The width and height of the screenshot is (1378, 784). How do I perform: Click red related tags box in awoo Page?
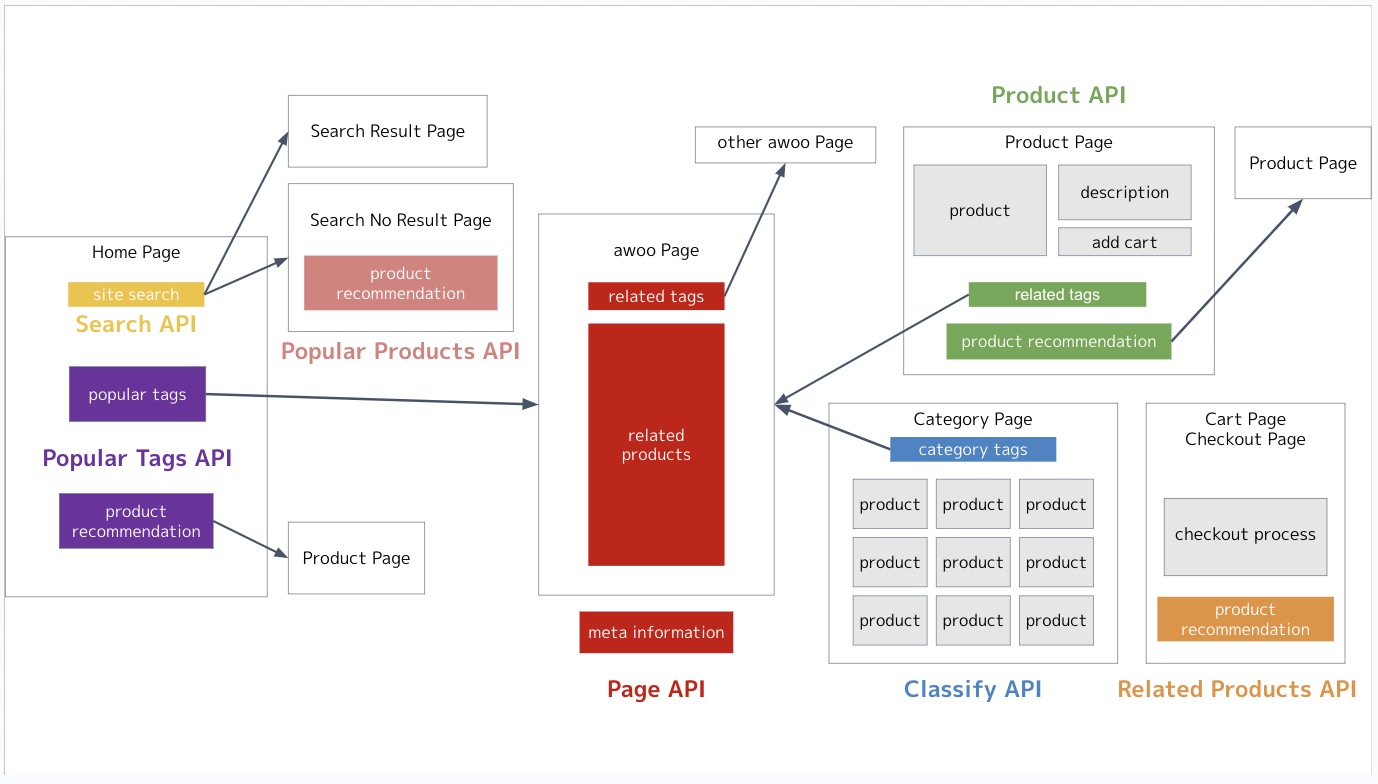click(x=656, y=296)
